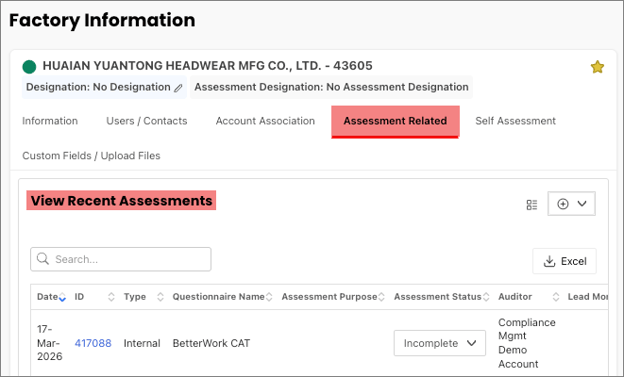
Task: Open Custom Fields / Upload Files tab
Action: (91, 156)
